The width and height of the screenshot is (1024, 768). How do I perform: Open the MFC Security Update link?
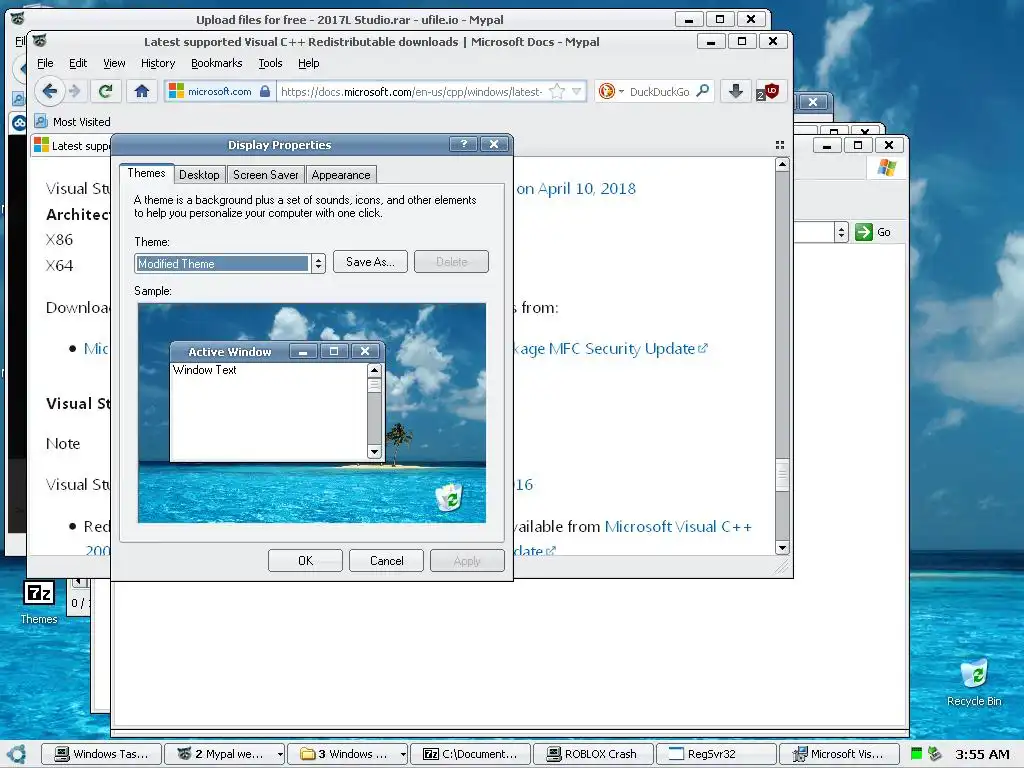point(610,349)
